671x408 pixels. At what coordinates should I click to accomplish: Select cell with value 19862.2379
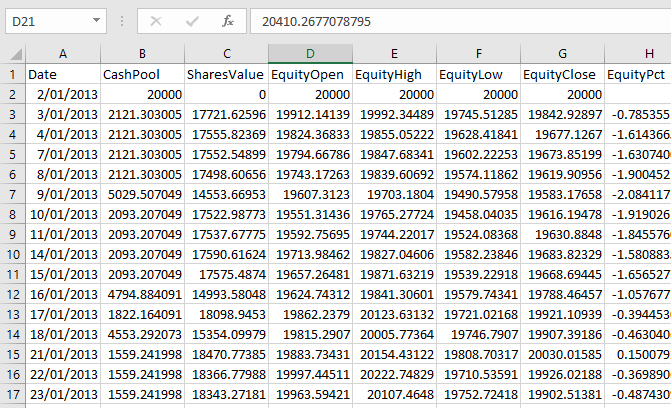tap(310, 315)
